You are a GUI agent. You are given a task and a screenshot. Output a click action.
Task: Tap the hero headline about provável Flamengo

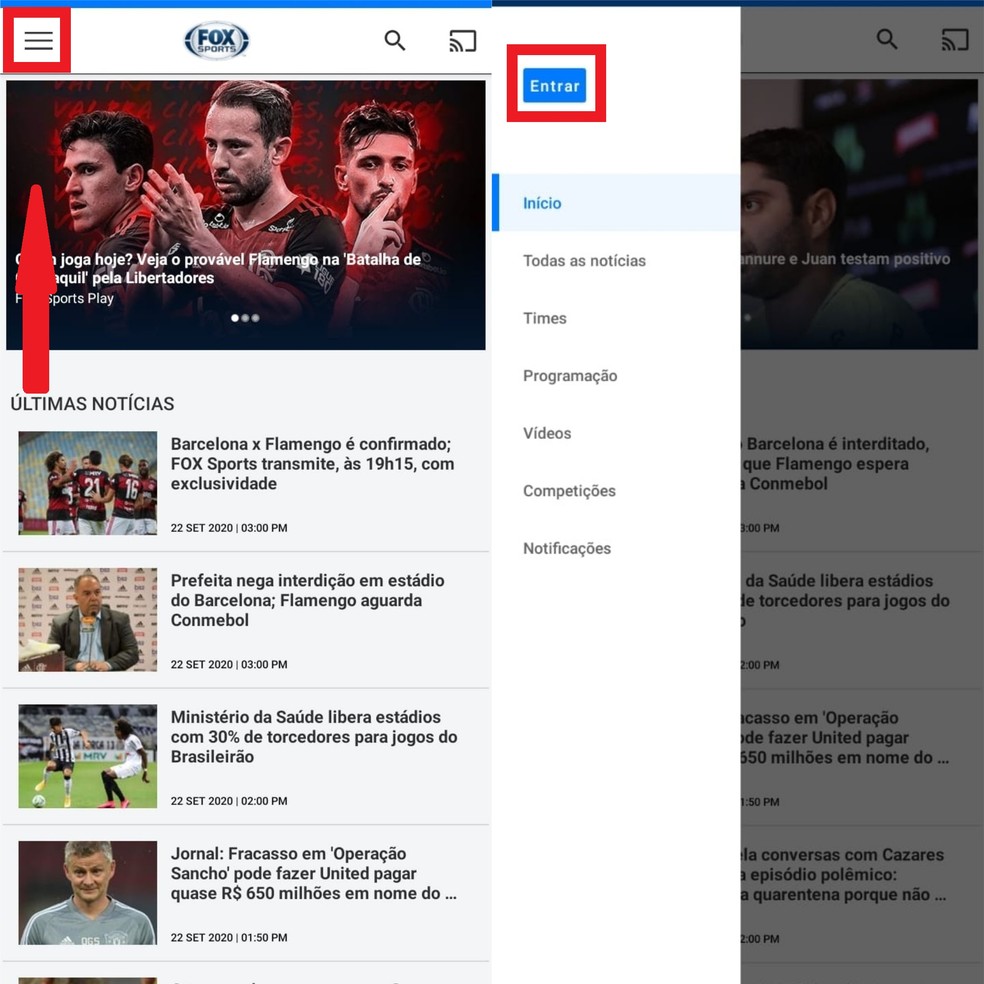pyautogui.click(x=218, y=269)
